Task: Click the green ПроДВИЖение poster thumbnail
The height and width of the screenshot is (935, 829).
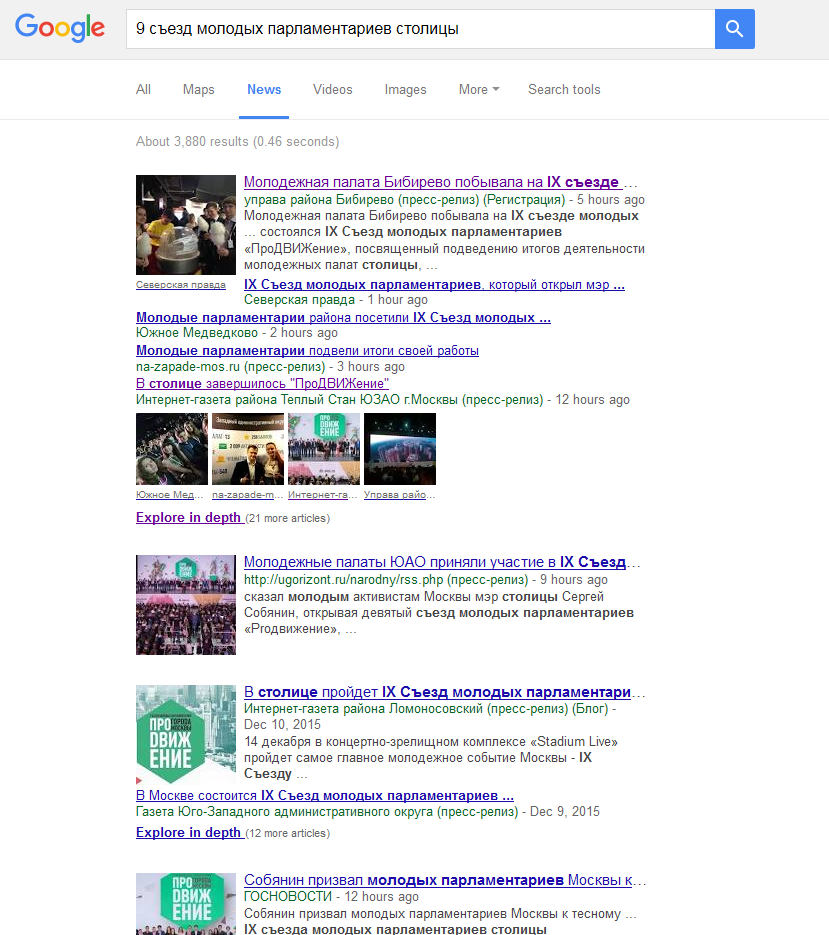Action: pos(185,734)
